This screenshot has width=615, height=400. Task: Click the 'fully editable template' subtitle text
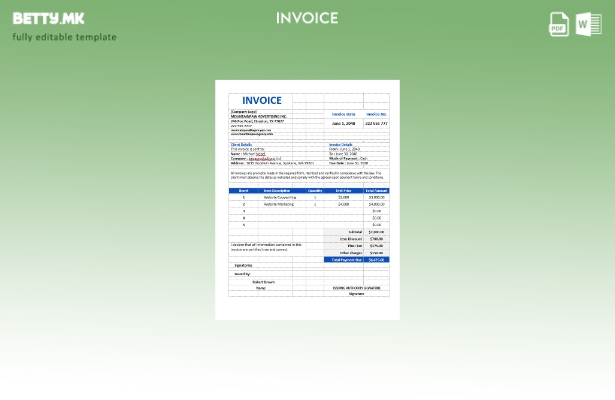tap(64, 37)
